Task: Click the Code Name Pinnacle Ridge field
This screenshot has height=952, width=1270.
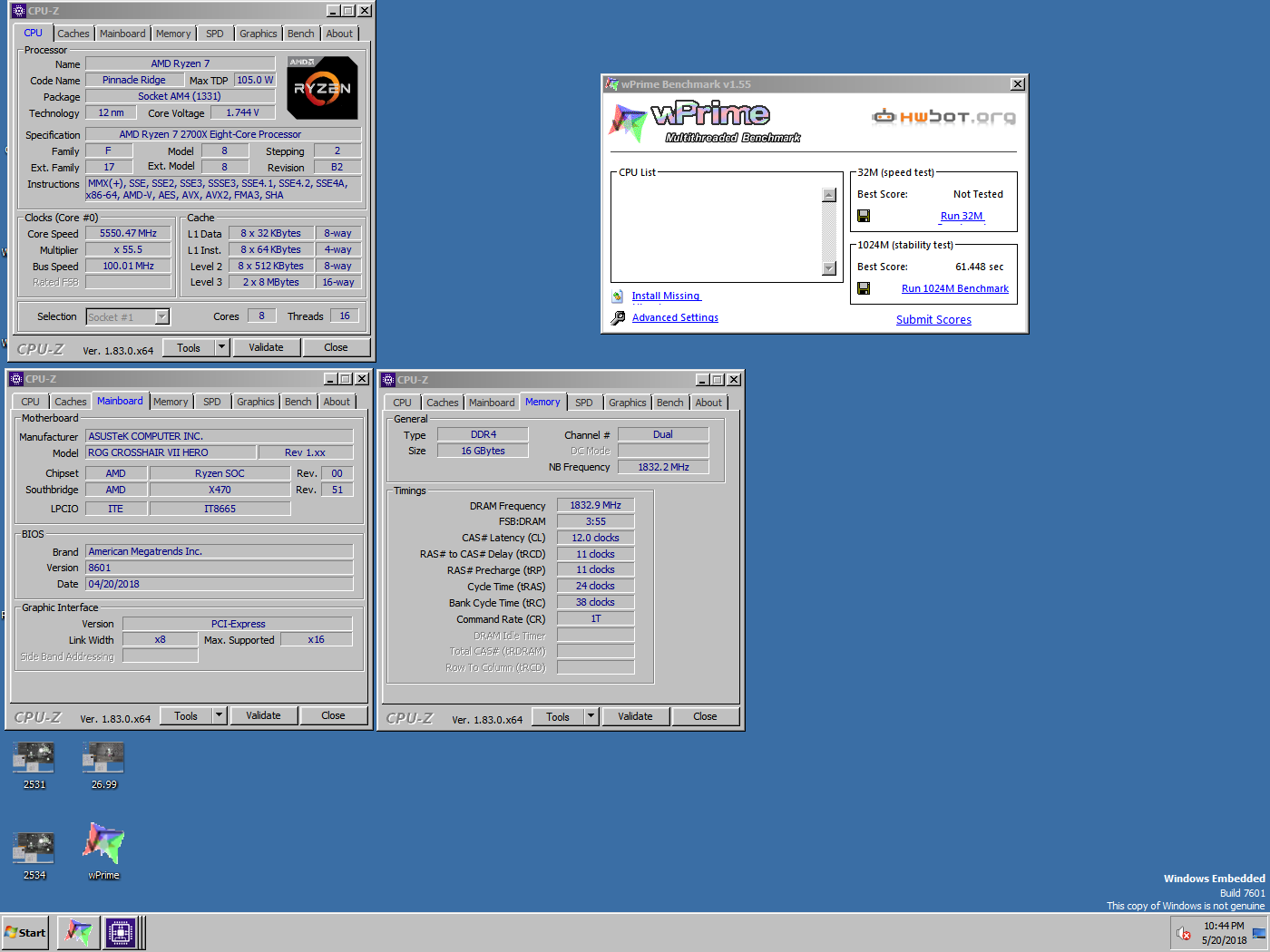Action: [x=133, y=80]
